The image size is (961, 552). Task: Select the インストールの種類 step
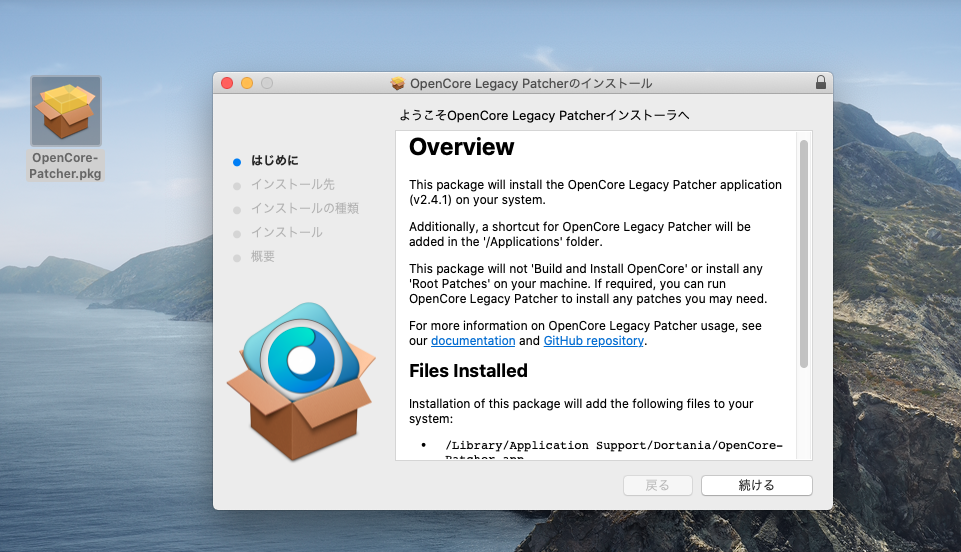click(304, 208)
